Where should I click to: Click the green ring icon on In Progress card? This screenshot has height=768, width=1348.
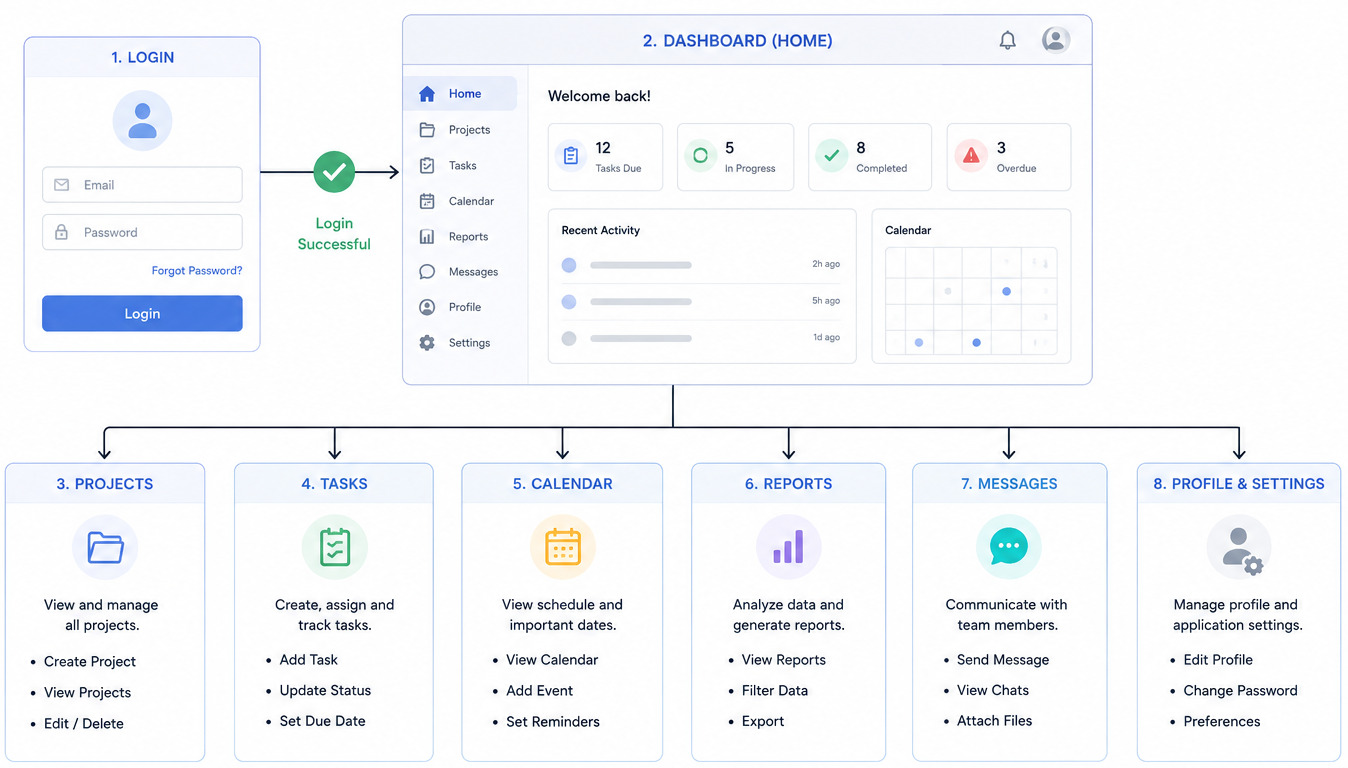coord(700,156)
